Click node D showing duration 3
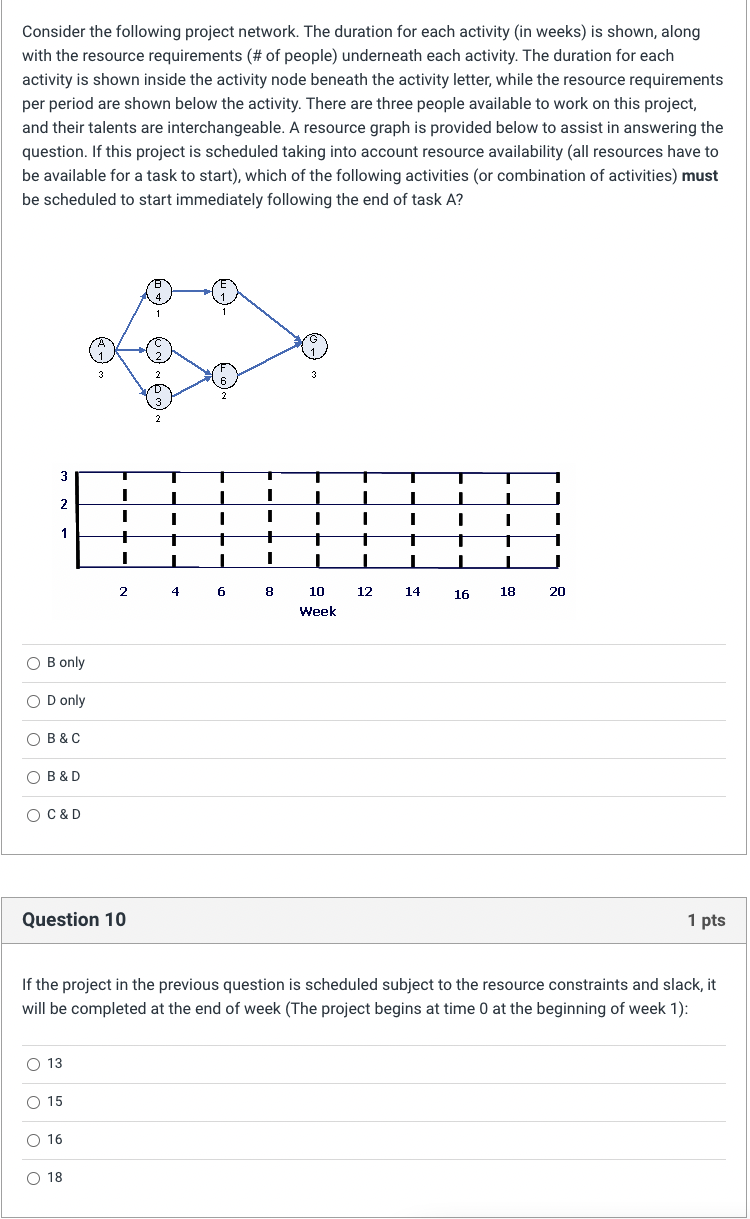This screenshot has width=750, height=1219. (159, 398)
